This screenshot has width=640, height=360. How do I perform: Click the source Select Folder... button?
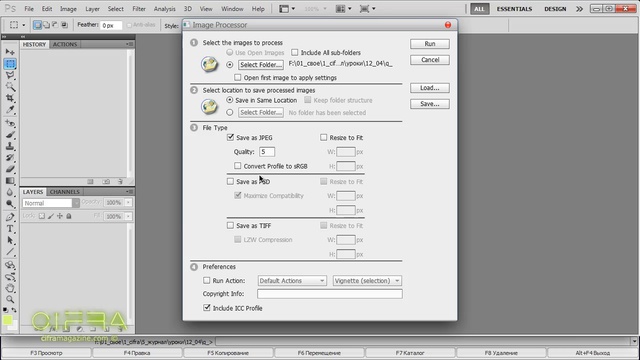261,64
